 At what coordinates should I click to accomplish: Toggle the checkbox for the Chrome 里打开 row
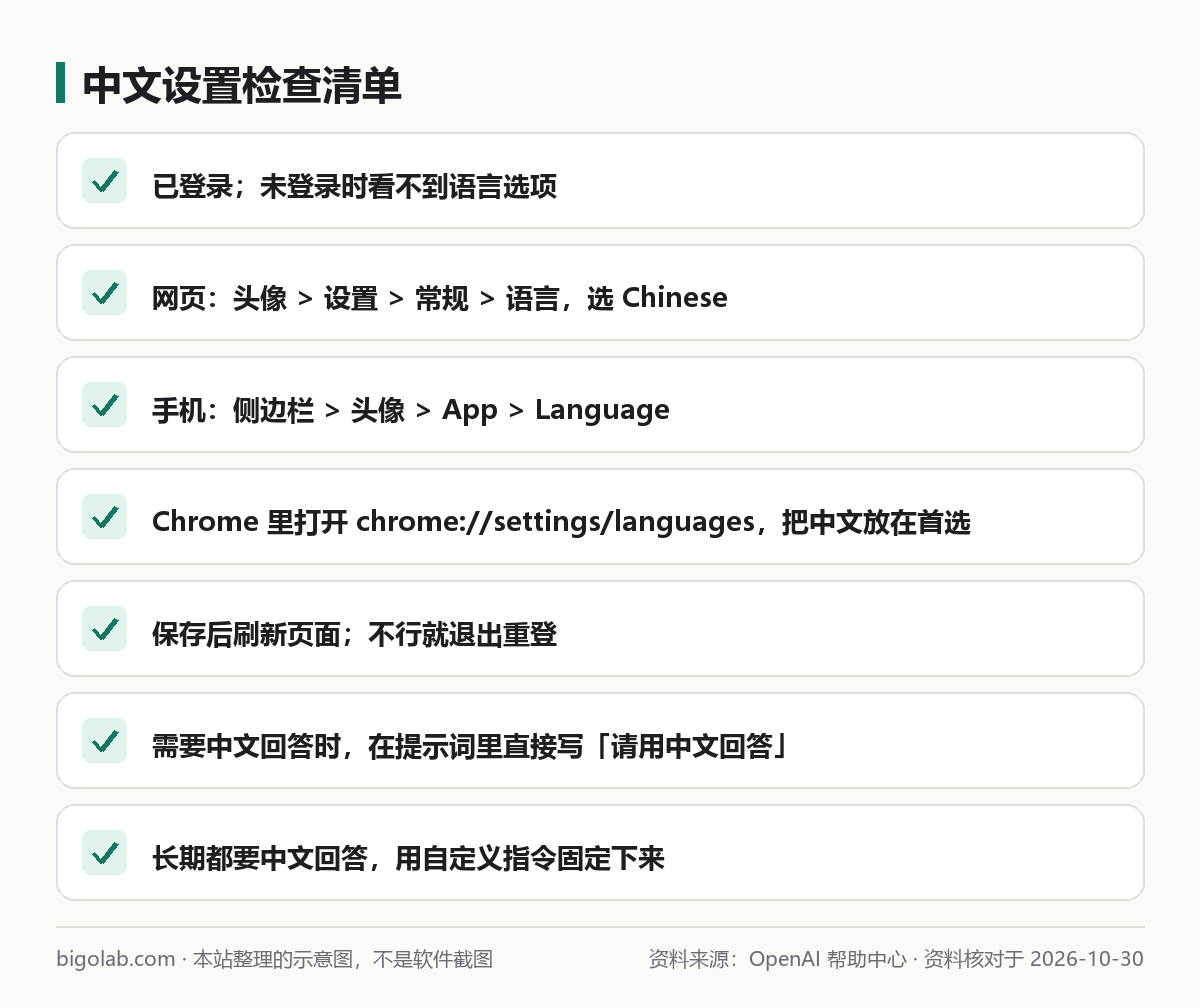(104, 517)
